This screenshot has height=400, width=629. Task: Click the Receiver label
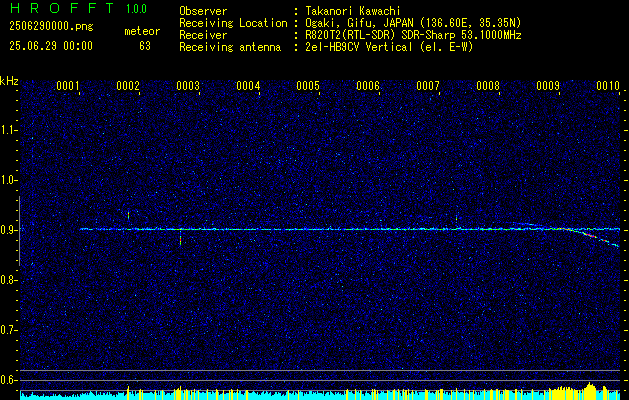point(203,35)
